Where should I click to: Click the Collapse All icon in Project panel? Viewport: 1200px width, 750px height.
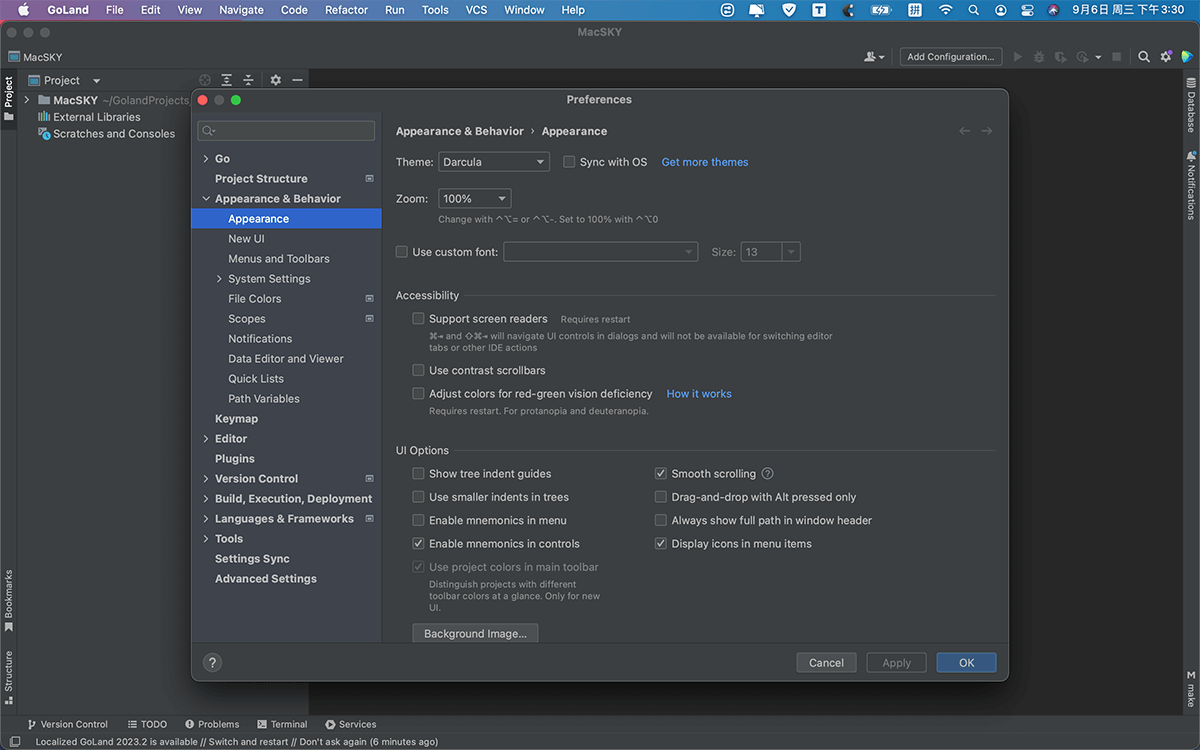tap(248, 80)
